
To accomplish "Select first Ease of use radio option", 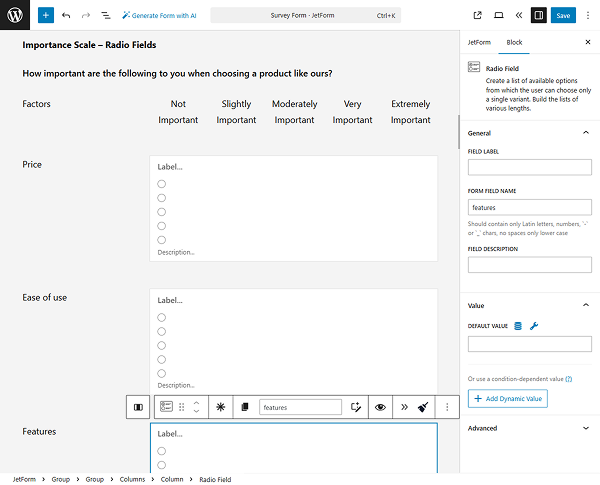I will 161,317.
